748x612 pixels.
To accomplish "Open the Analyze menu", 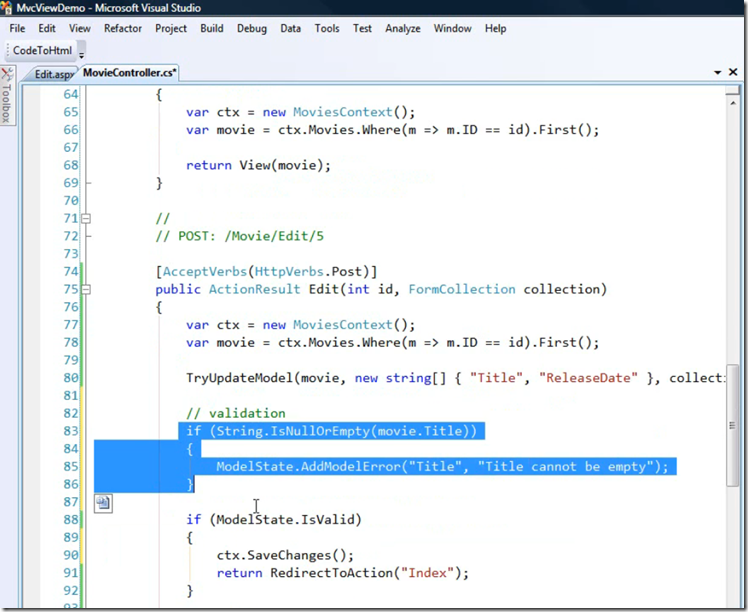I will [x=403, y=29].
